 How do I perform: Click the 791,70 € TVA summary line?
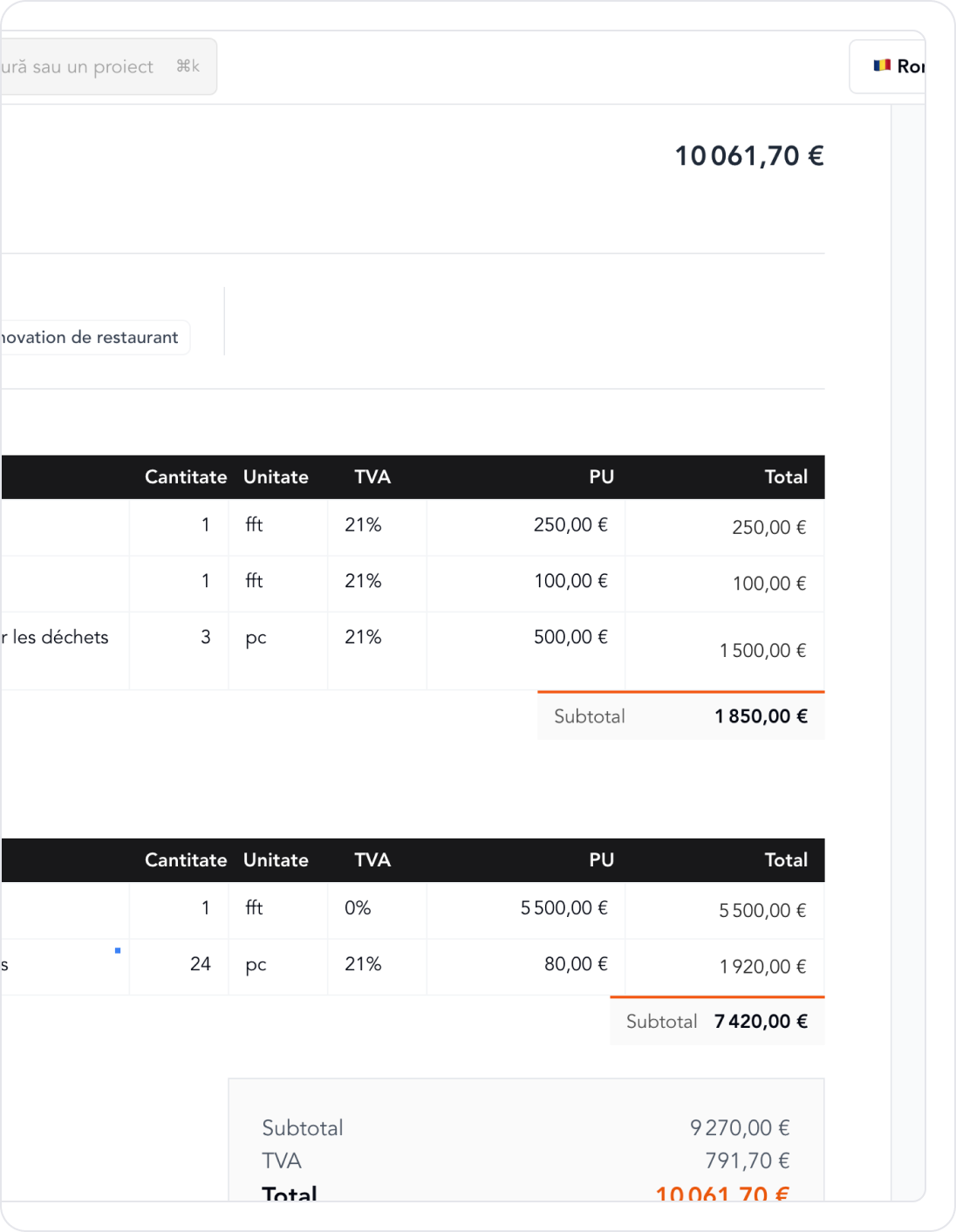[747, 1160]
